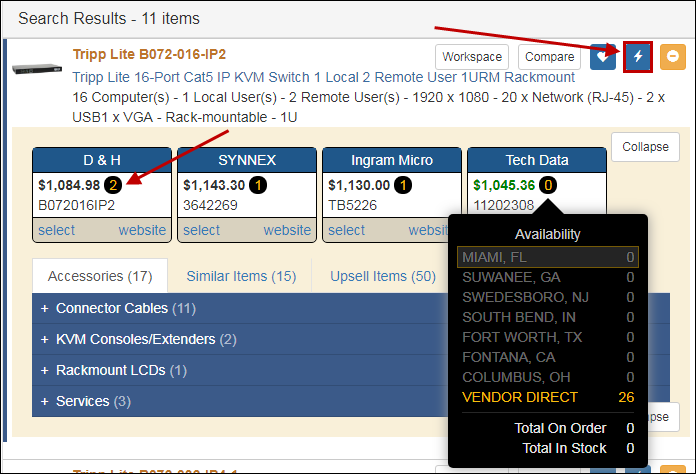Click the Compare button
Screen dimensions: 696x474
[550, 57]
